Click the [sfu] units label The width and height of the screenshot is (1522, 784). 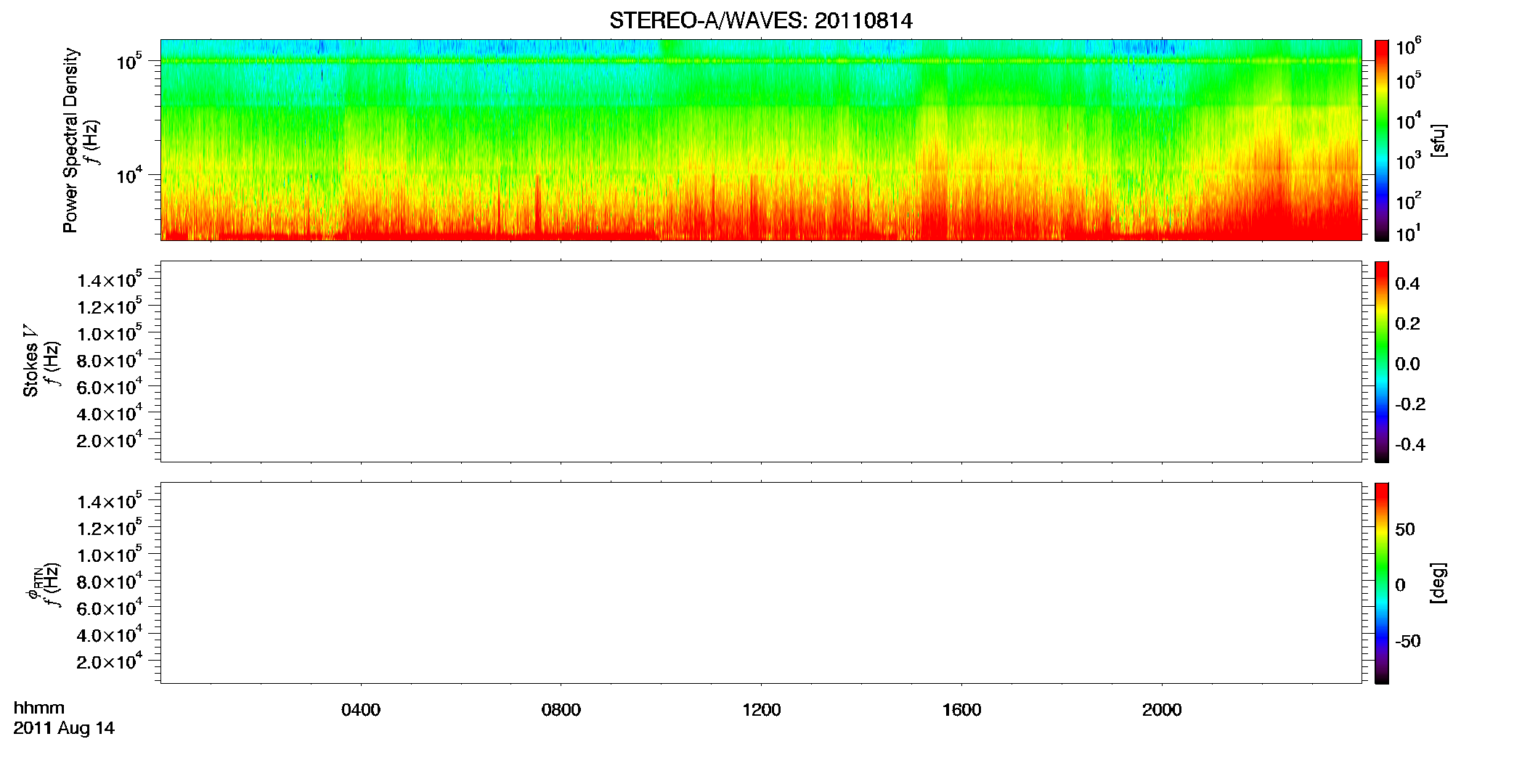pos(1438,140)
